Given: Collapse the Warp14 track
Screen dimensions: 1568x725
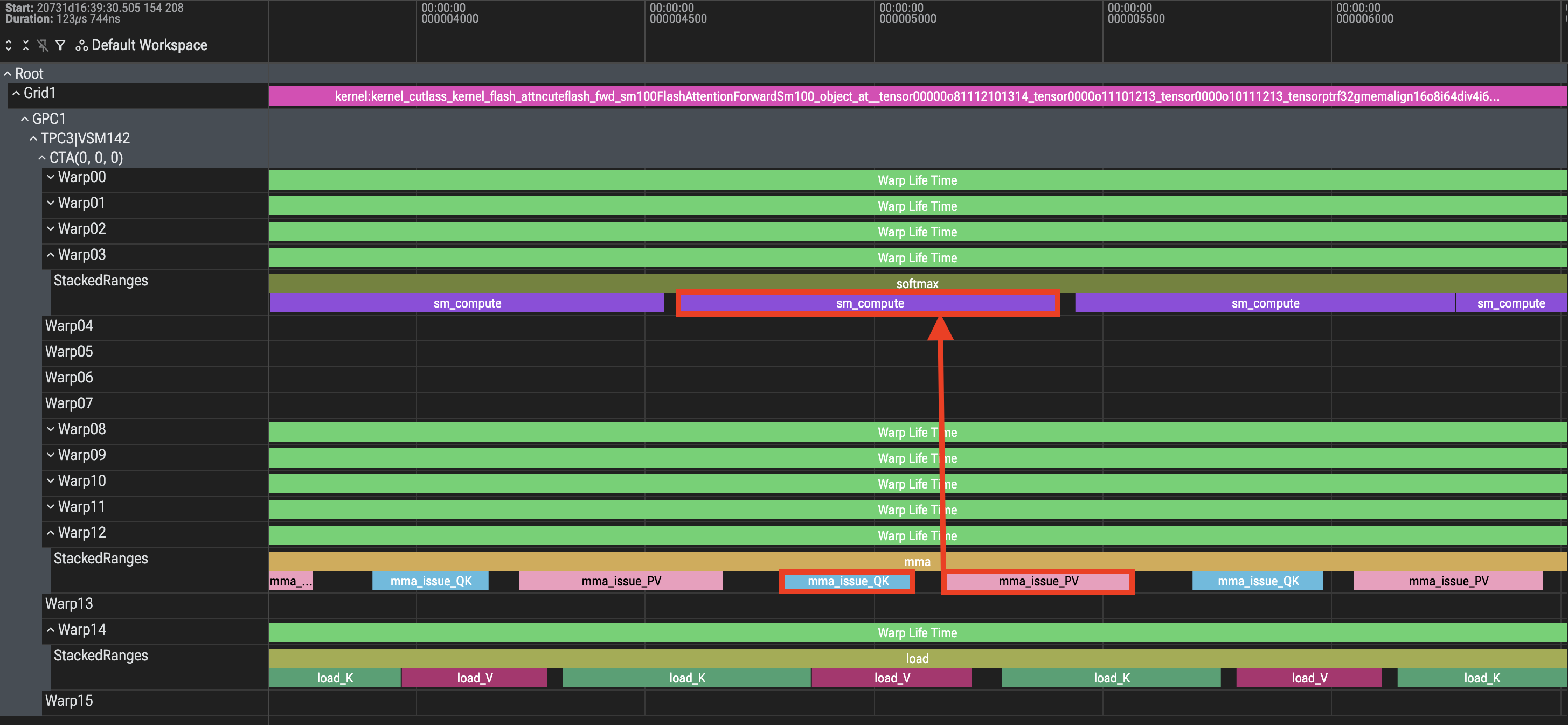Looking at the screenshot, I should [51, 630].
